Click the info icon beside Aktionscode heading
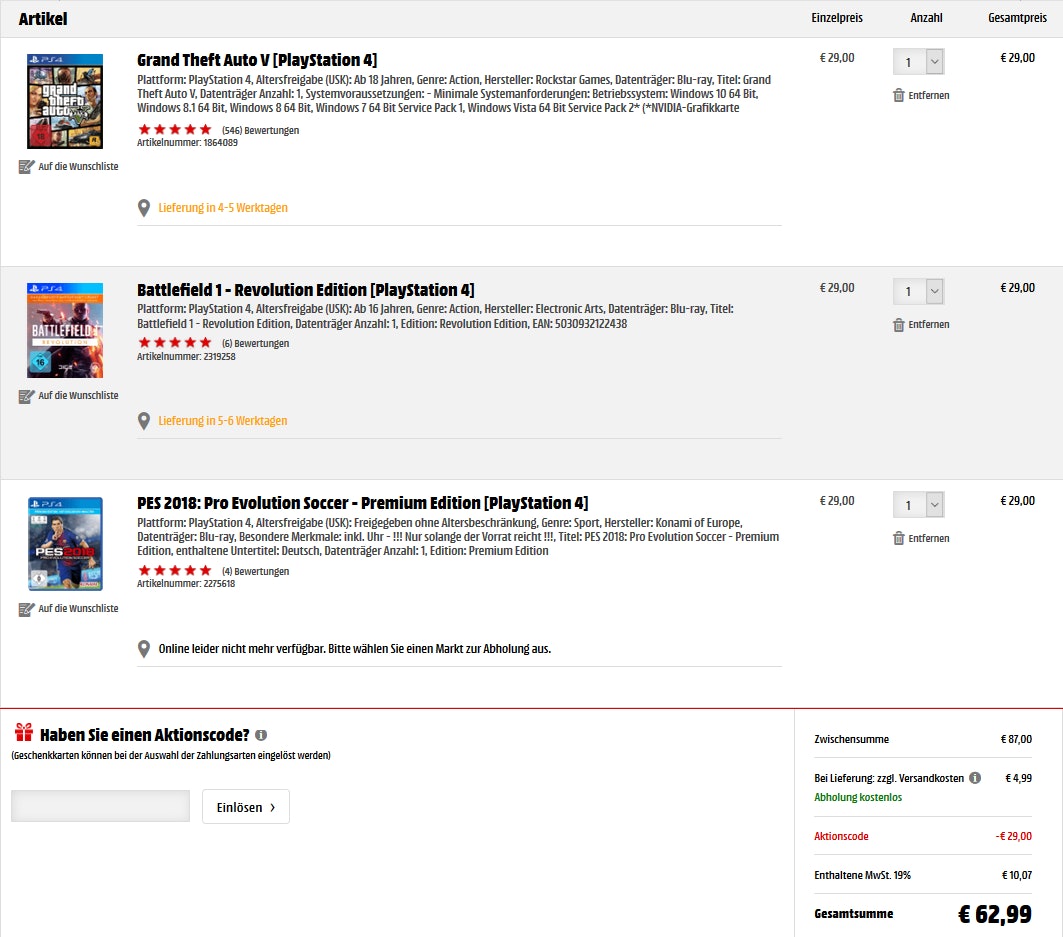Viewport: 1063px width, 937px height. click(x=261, y=735)
